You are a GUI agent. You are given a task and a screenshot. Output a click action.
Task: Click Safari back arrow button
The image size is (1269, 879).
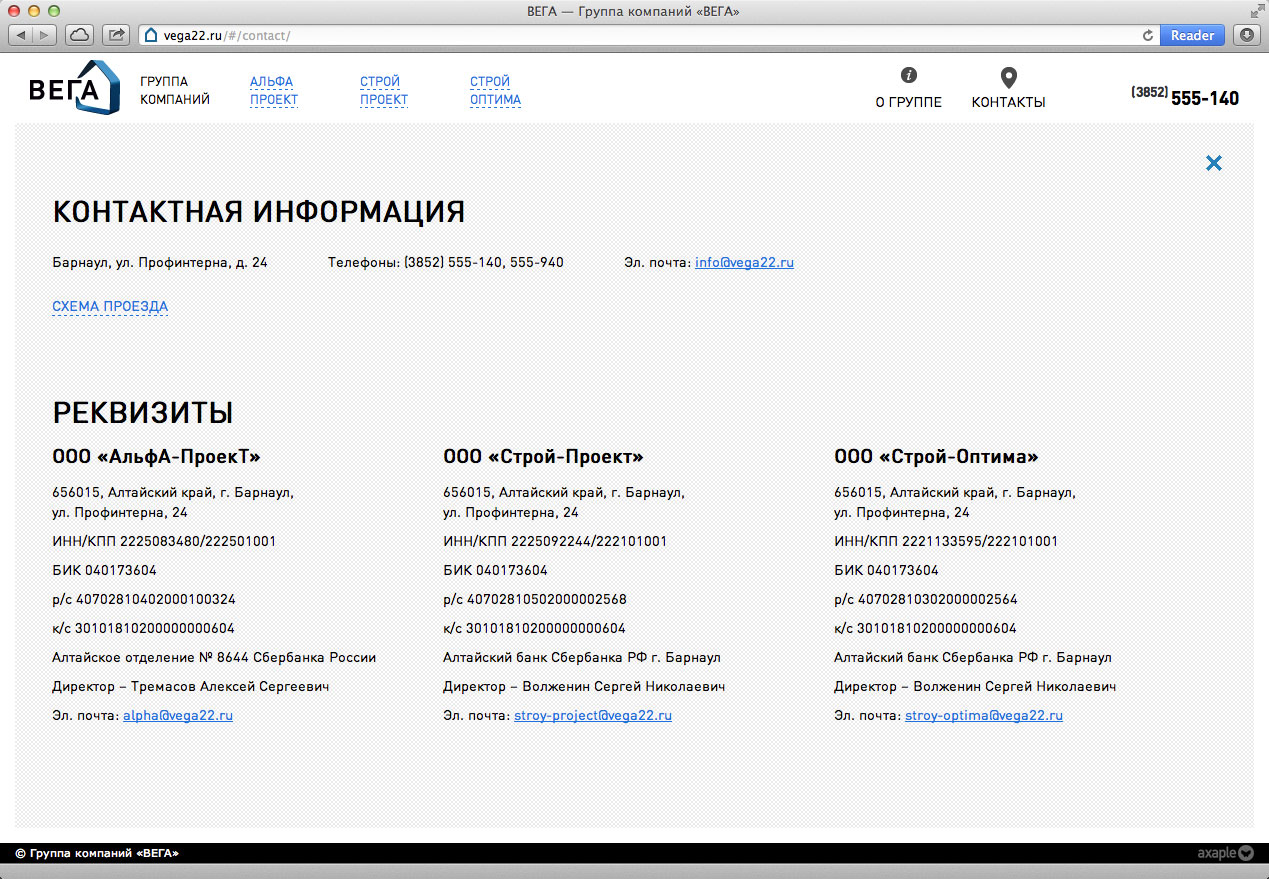(x=21, y=35)
